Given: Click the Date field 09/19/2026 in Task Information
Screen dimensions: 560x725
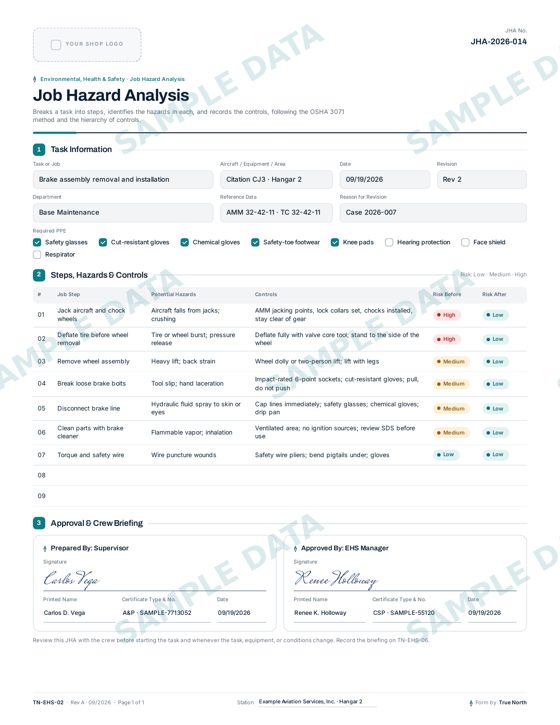Looking at the screenshot, I should (x=385, y=179).
